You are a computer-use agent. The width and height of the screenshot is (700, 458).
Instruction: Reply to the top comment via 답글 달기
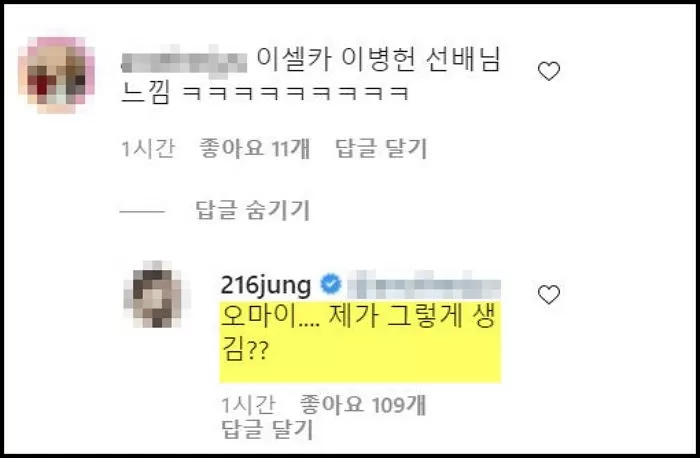pyautogui.click(x=381, y=149)
